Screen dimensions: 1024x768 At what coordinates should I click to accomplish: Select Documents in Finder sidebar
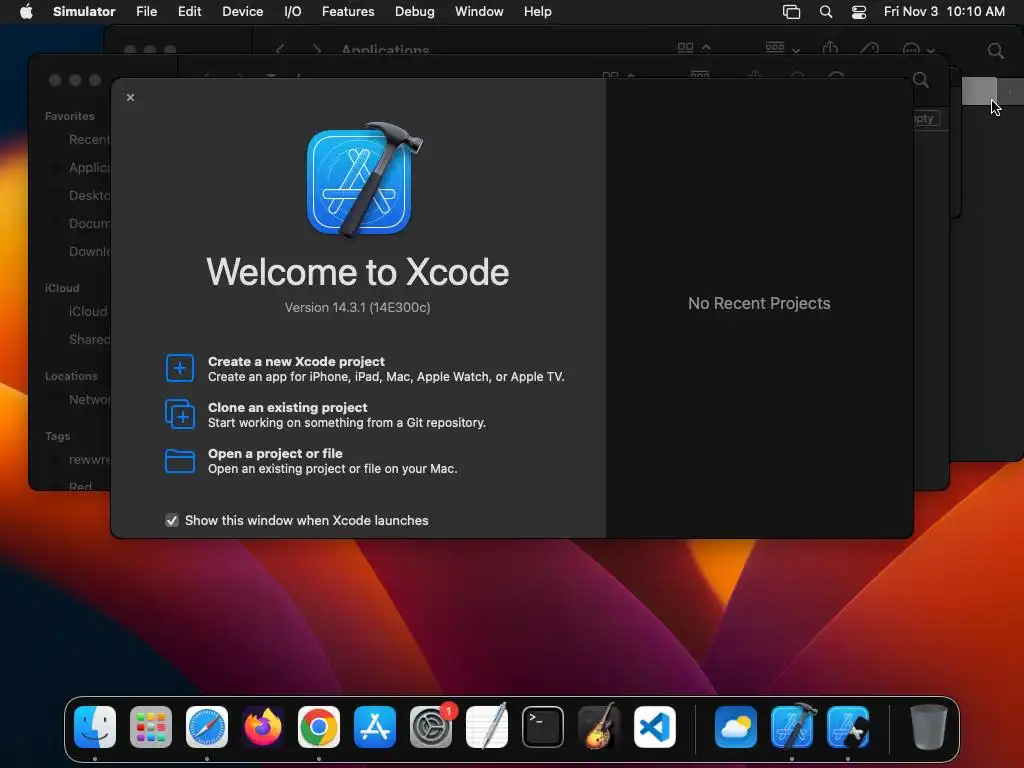[89, 224]
